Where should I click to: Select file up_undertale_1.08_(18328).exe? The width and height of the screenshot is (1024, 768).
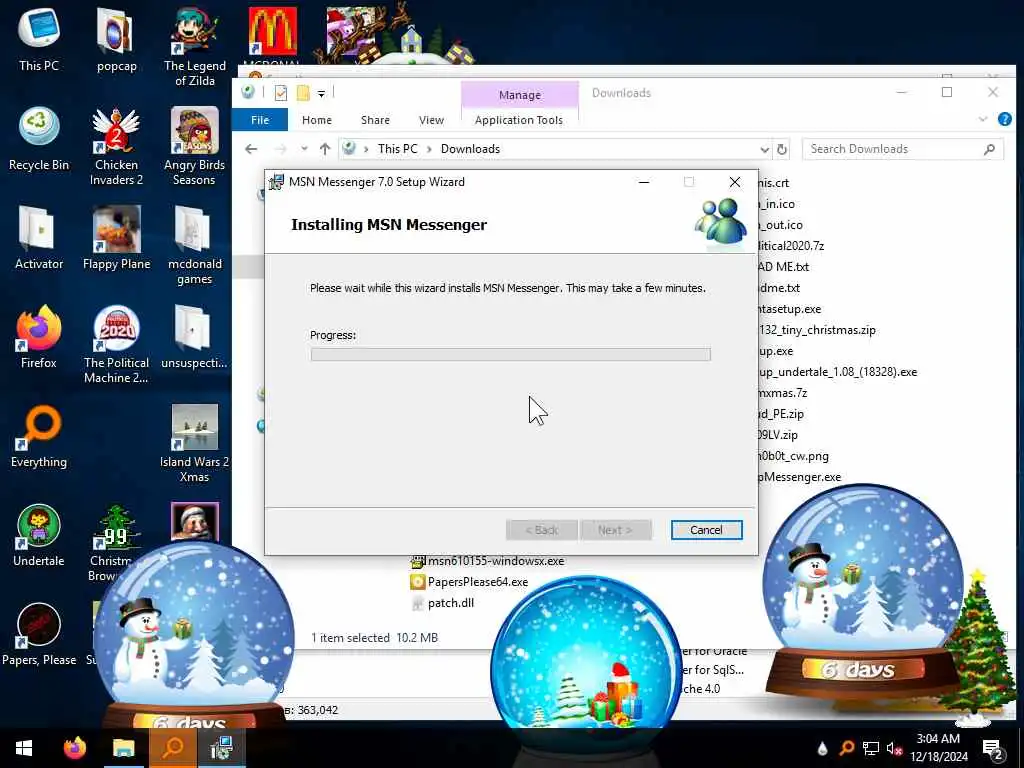(x=837, y=372)
